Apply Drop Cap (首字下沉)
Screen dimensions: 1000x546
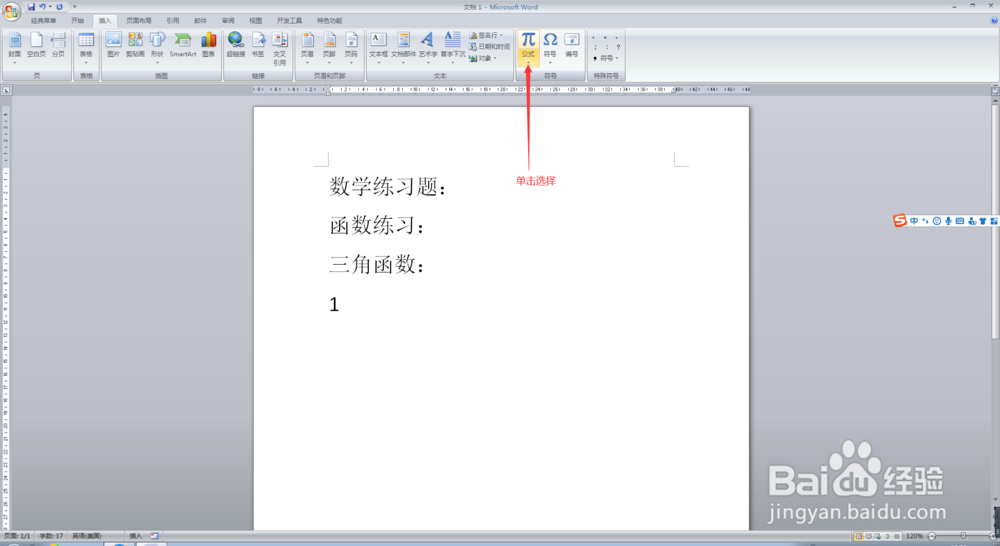coord(453,47)
